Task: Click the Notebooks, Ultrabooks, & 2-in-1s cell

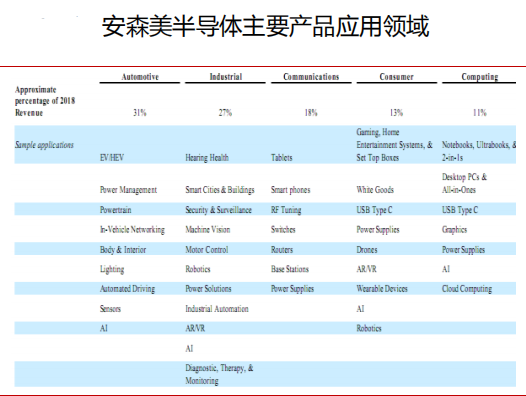Action: point(479,151)
